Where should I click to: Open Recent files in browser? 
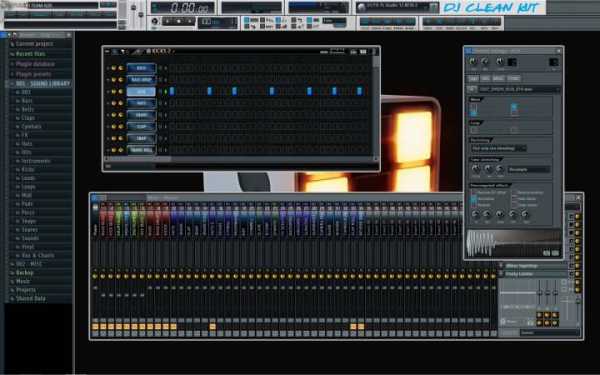point(31,54)
